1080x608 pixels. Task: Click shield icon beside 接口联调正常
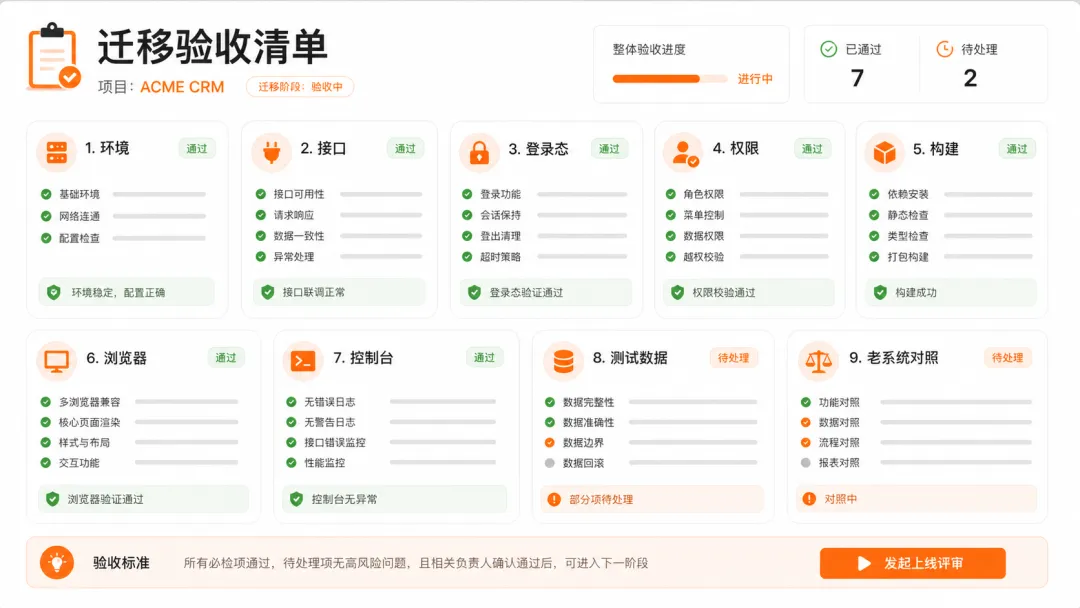[268, 293]
